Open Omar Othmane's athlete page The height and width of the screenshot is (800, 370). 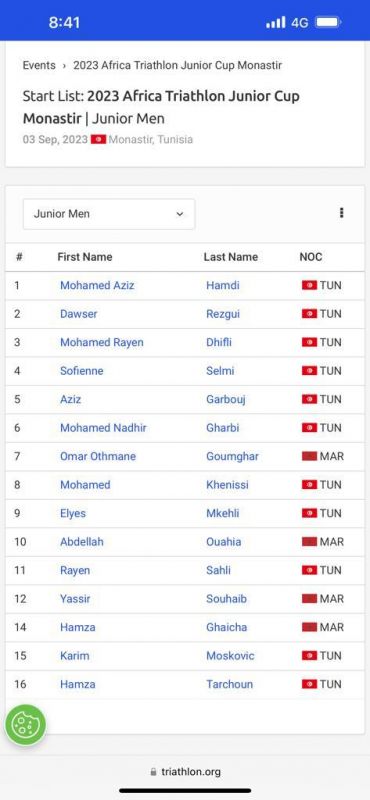pyautogui.click(x=98, y=456)
